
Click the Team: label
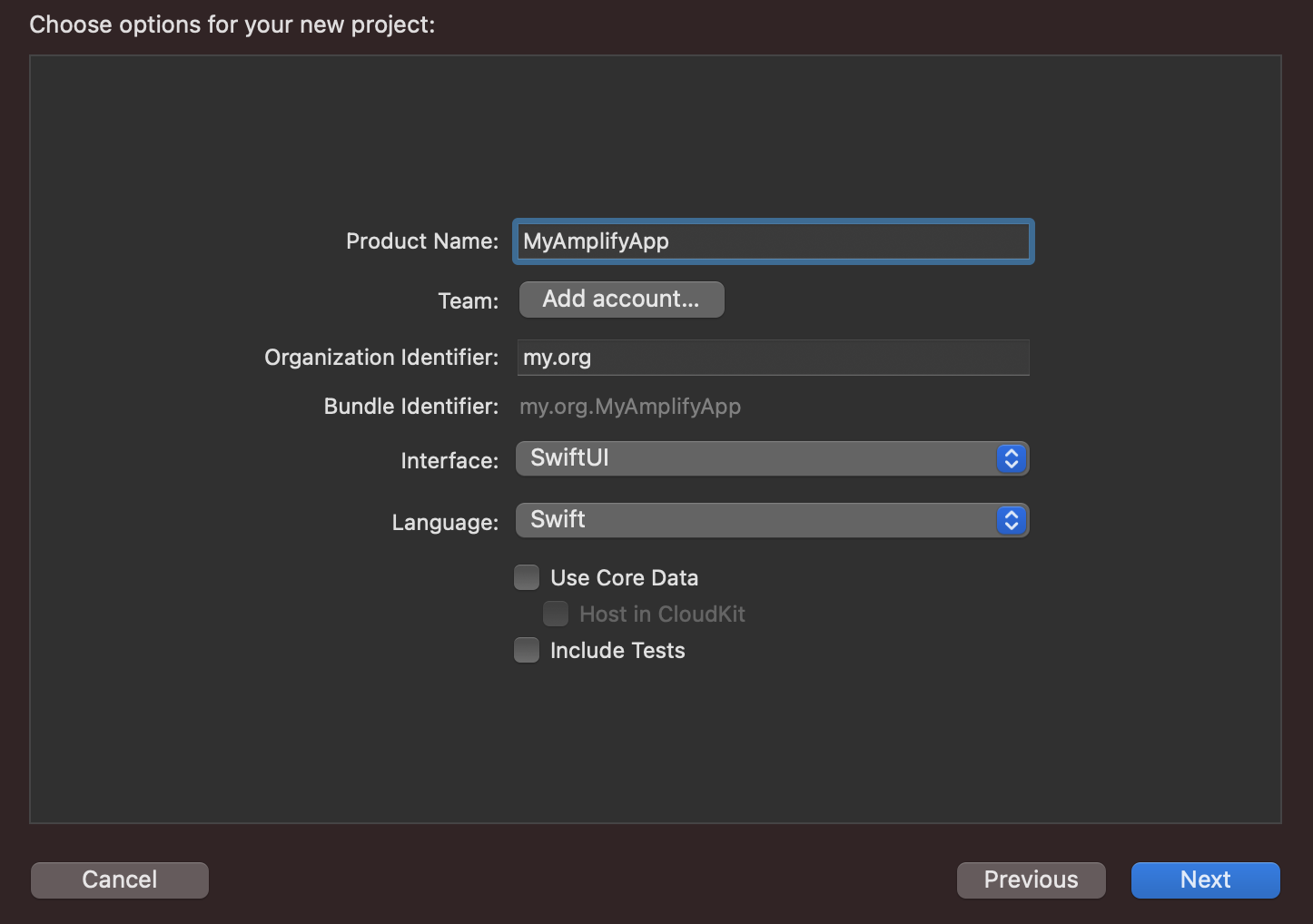(x=469, y=301)
